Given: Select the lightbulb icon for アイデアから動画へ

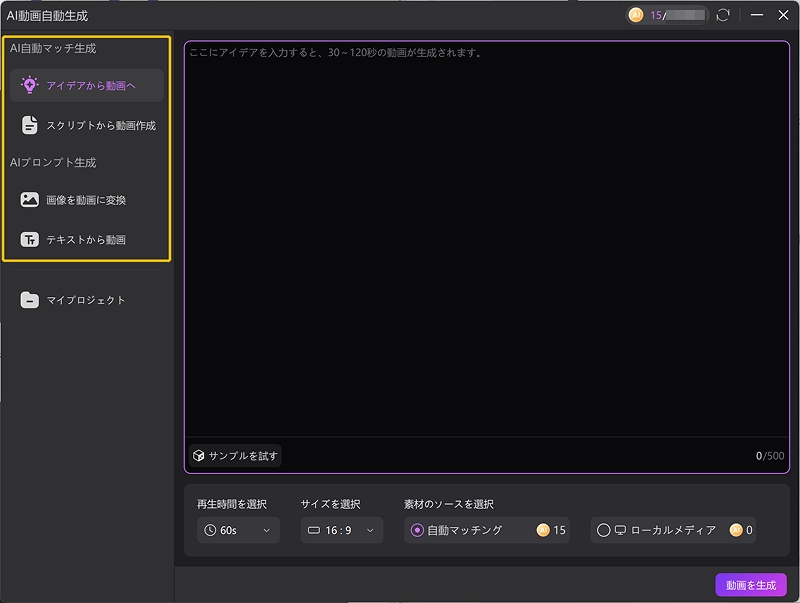Looking at the screenshot, I should click(30, 86).
